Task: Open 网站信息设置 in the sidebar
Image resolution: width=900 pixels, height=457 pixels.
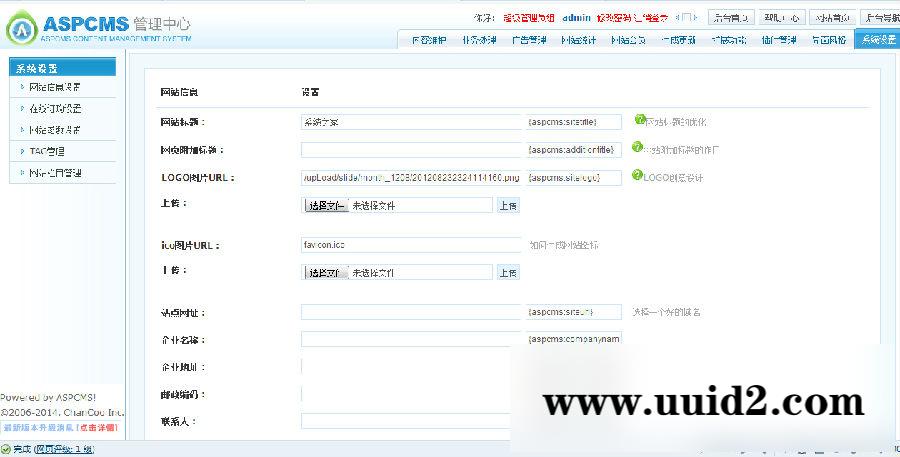Action: tap(55, 87)
